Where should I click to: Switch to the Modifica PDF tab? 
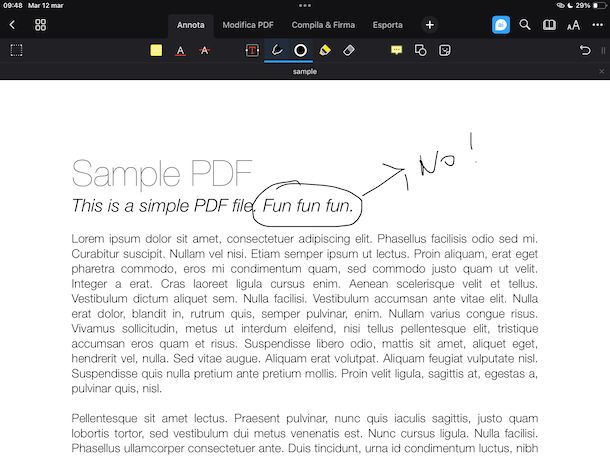point(248,25)
